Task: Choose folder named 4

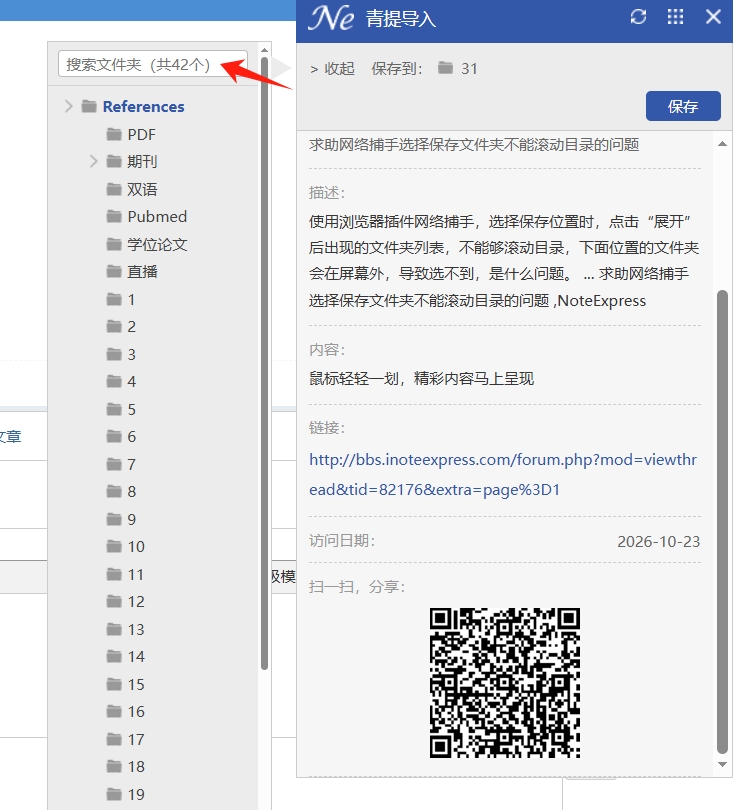Action: [131, 381]
